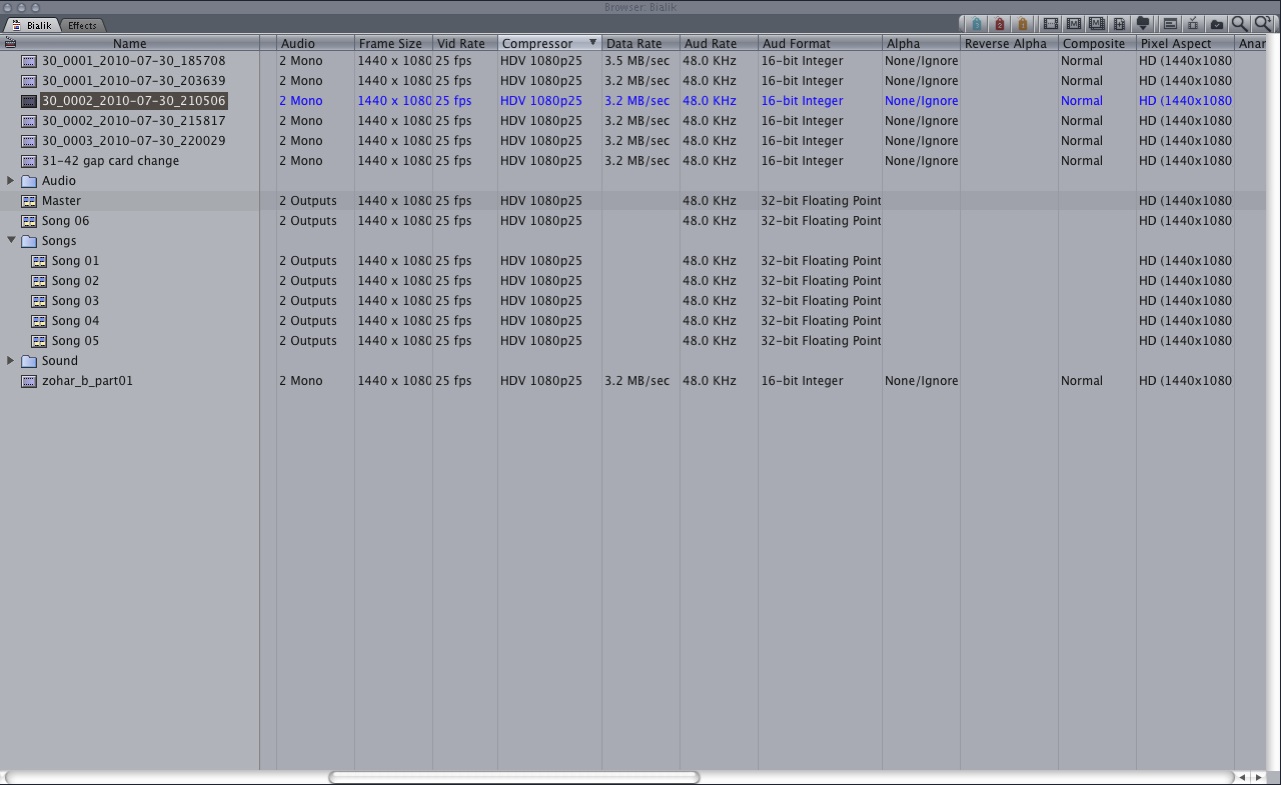Click the blue tag number 3 button

[976, 24]
